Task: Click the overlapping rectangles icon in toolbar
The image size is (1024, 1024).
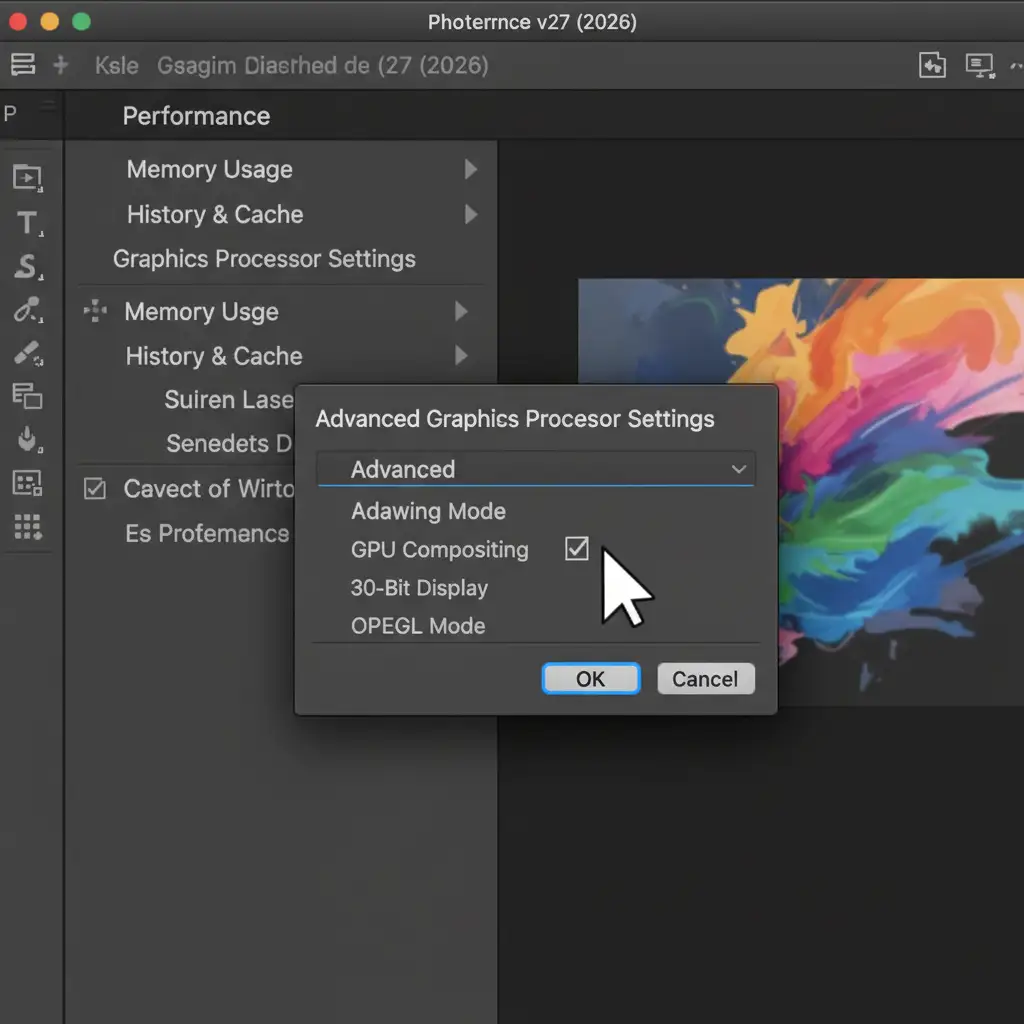Action: click(x=27, y=396)
